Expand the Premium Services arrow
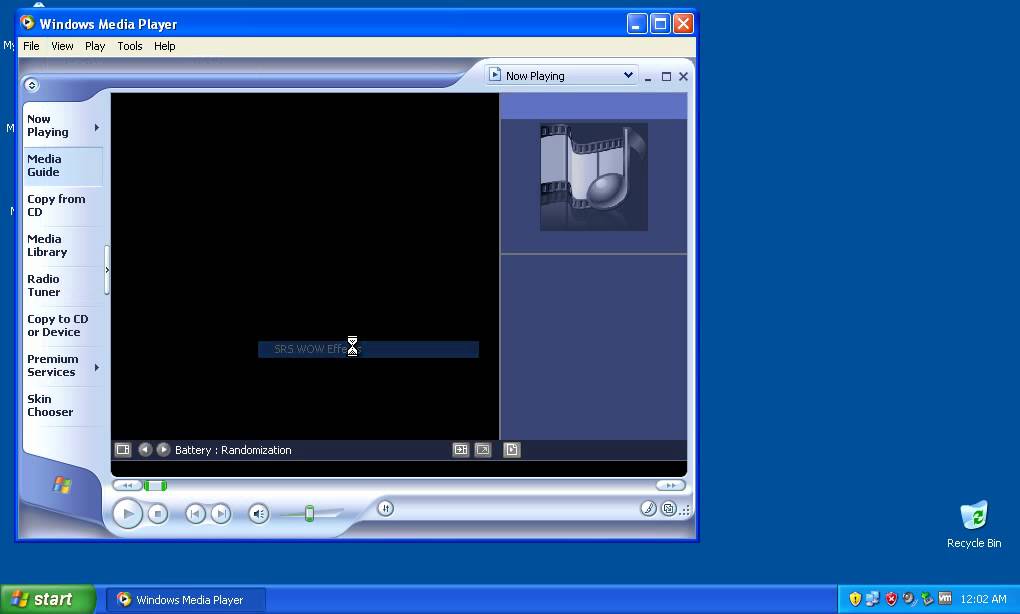1020x614 pixels. 97,367
